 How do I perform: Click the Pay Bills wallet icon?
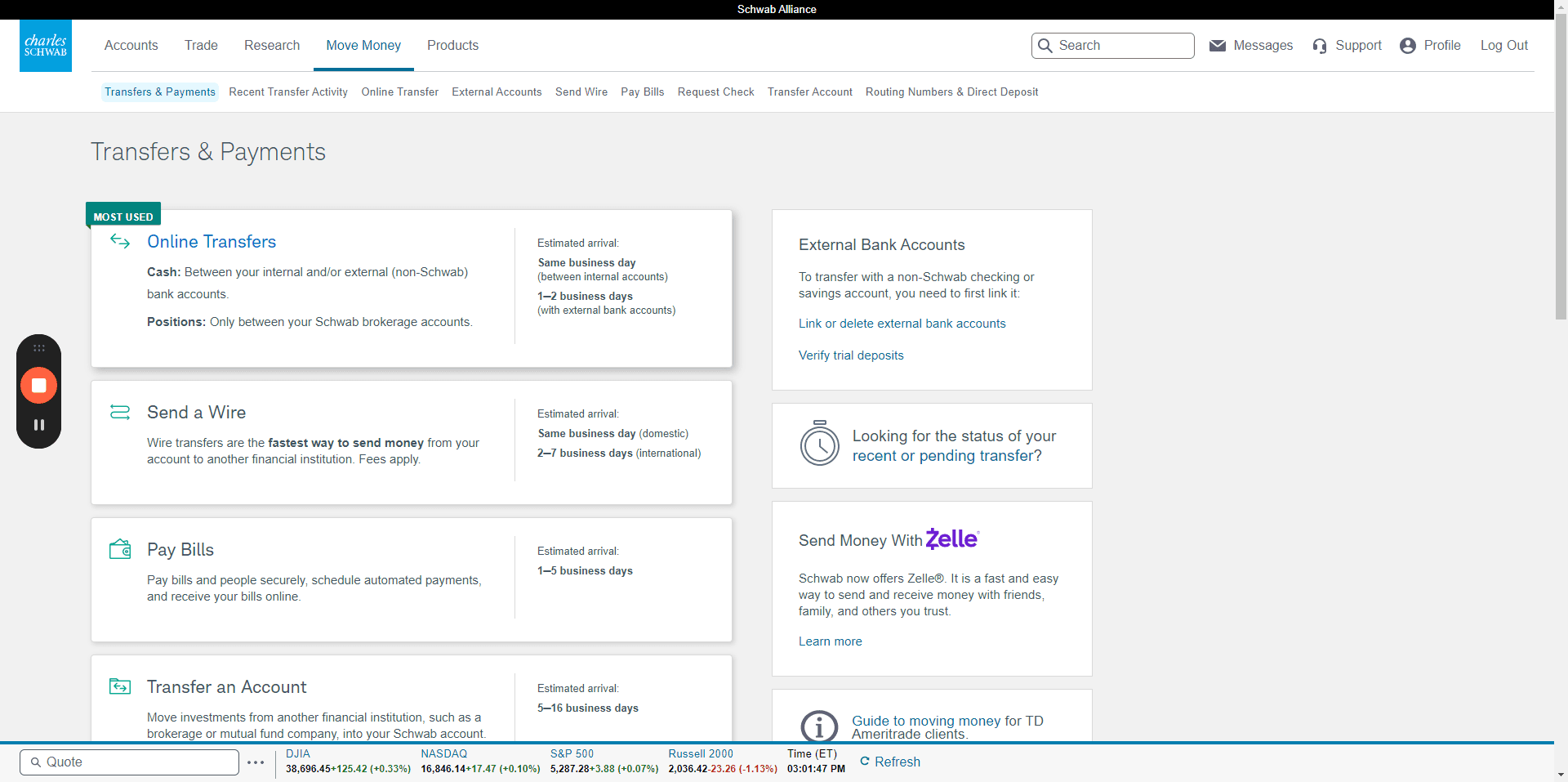click(120, 549)
